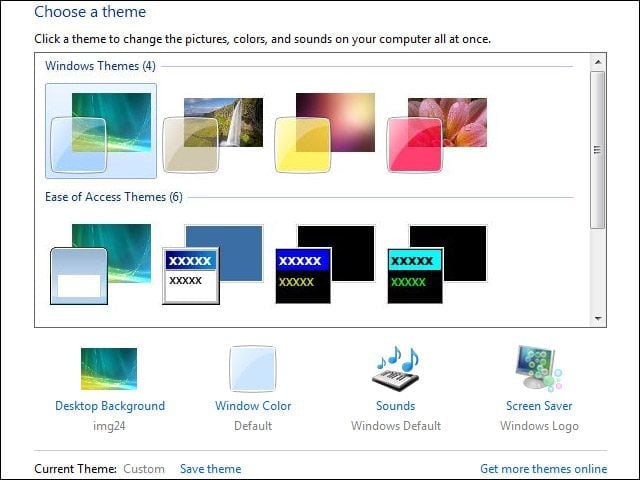Image resolution: width=640 pixels, height=480 pixels.
Task: Open the Desktop Background link
Action: tap(110, 406)
